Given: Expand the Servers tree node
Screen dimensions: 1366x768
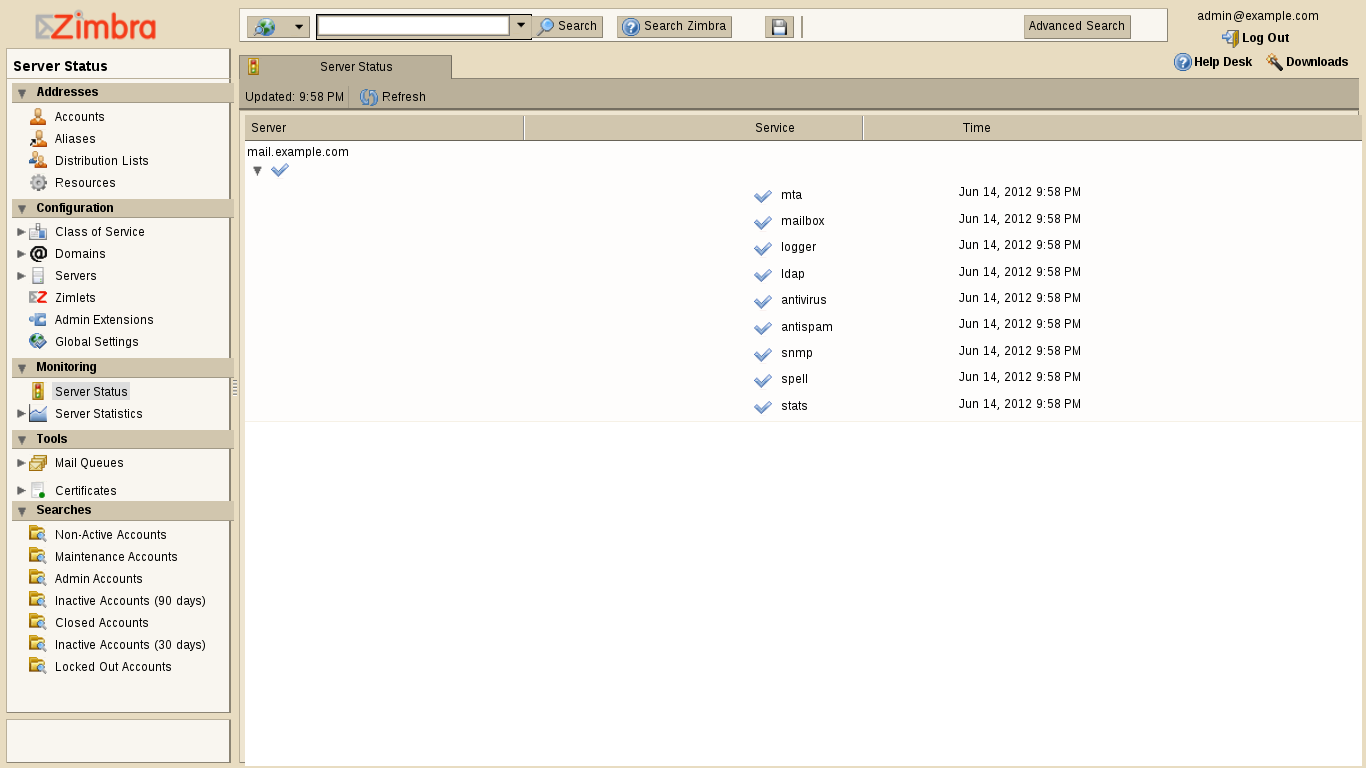Looking at the screenshot, I should click(x=22, y=276).
